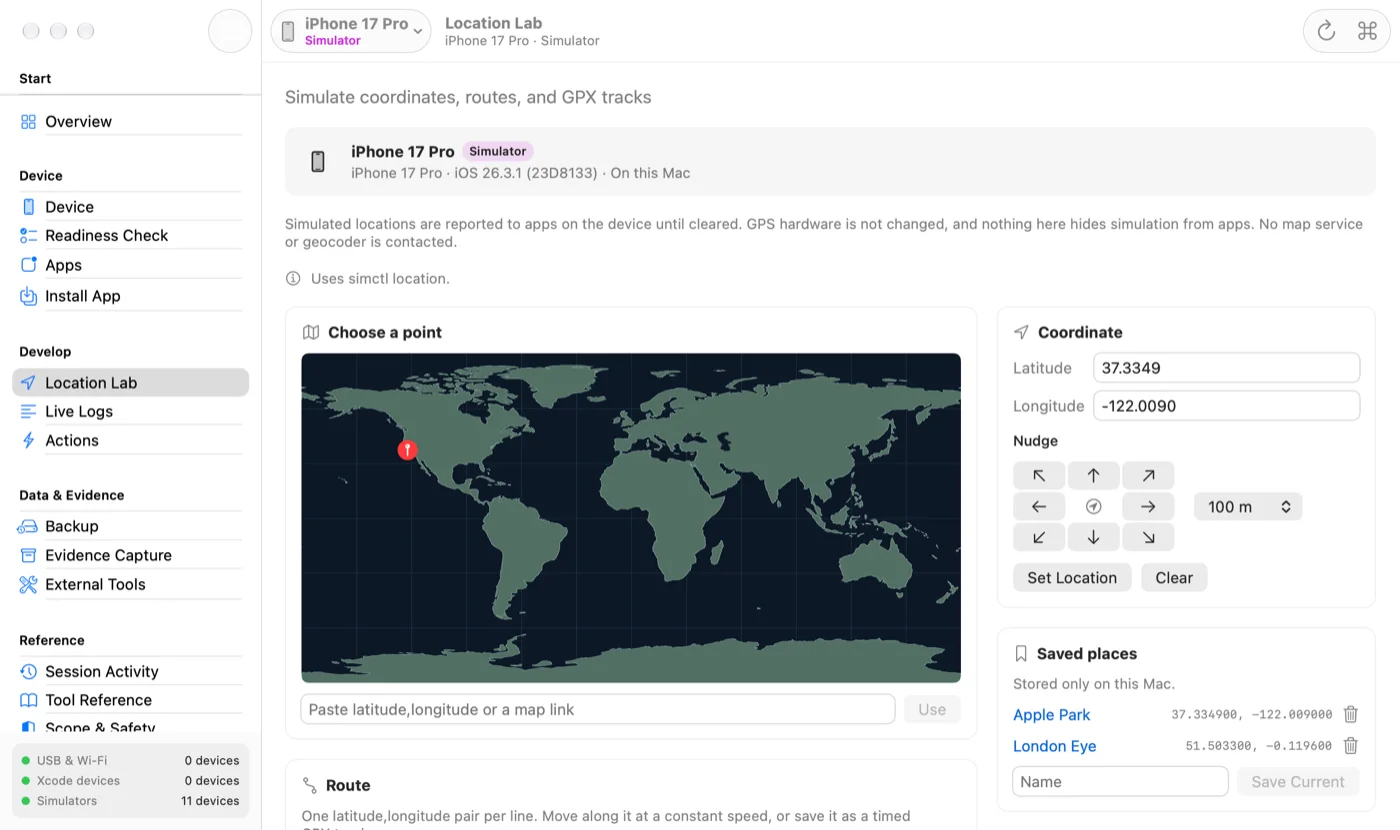Nudge location south-west with diagonal arrow
The height and width of the screenshot is (830, 1400).
click(x=1039, y=537)
